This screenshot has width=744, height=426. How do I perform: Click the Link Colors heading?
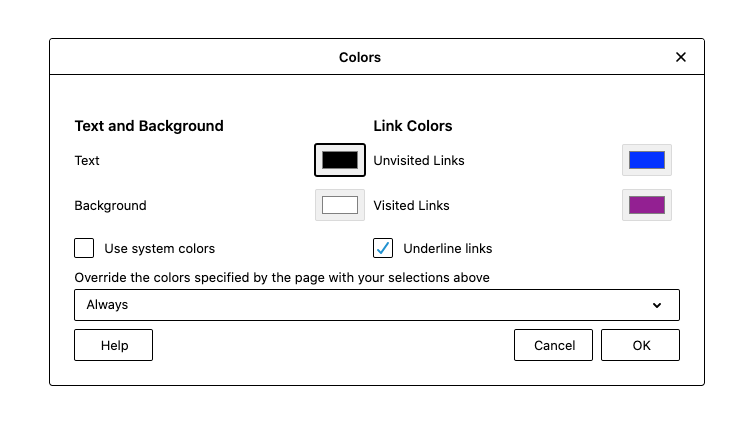(x=412, y=126)
